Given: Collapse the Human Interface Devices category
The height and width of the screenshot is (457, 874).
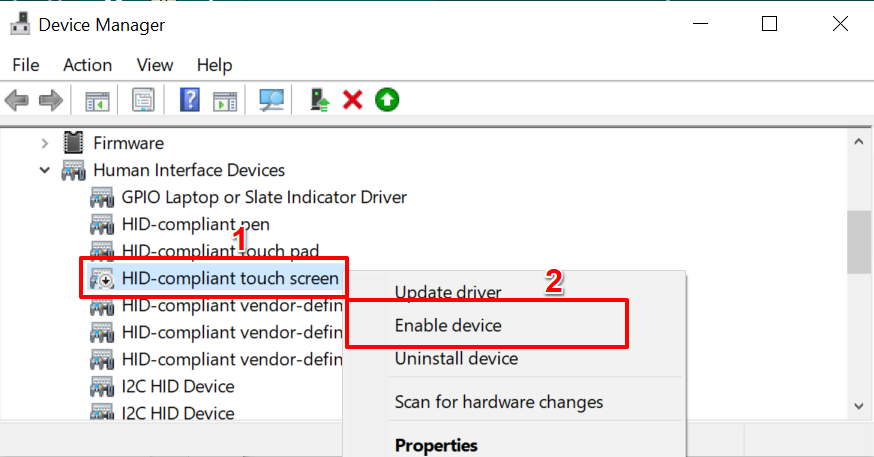Looking at the screenshot, I should tap(45, 170).
